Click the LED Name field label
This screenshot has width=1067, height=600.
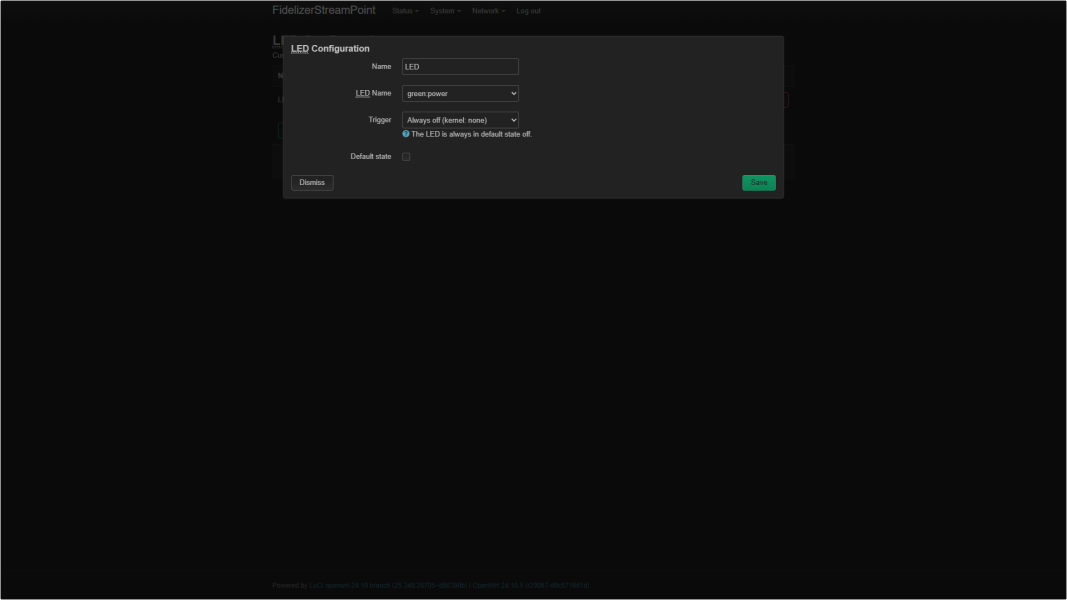click(373, 93)
